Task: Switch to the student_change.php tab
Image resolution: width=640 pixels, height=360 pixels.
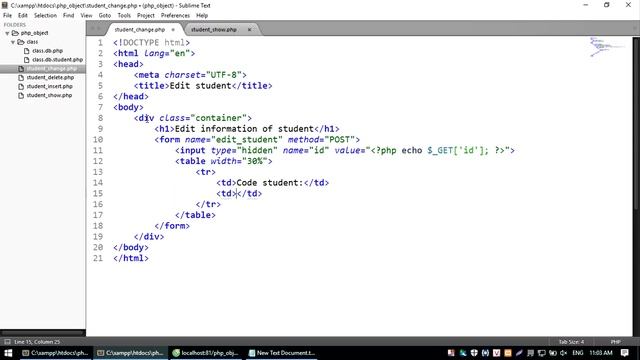Action: tap(140, 30)
